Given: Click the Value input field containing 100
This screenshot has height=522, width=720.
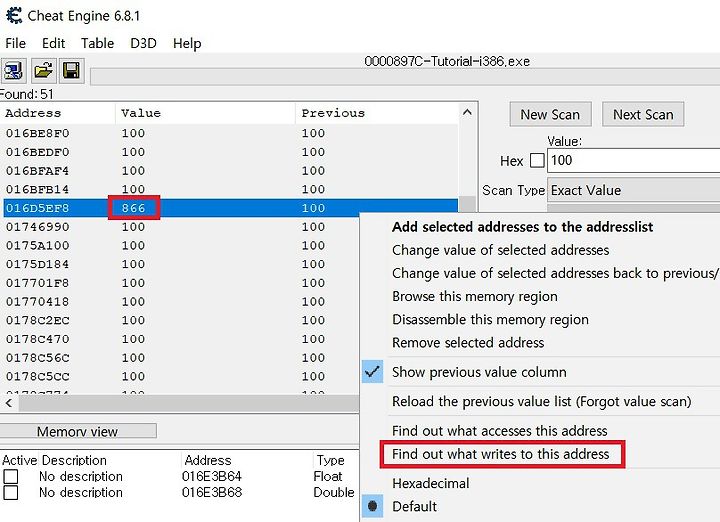Looking at the screenshot, I should click(634, 160).
